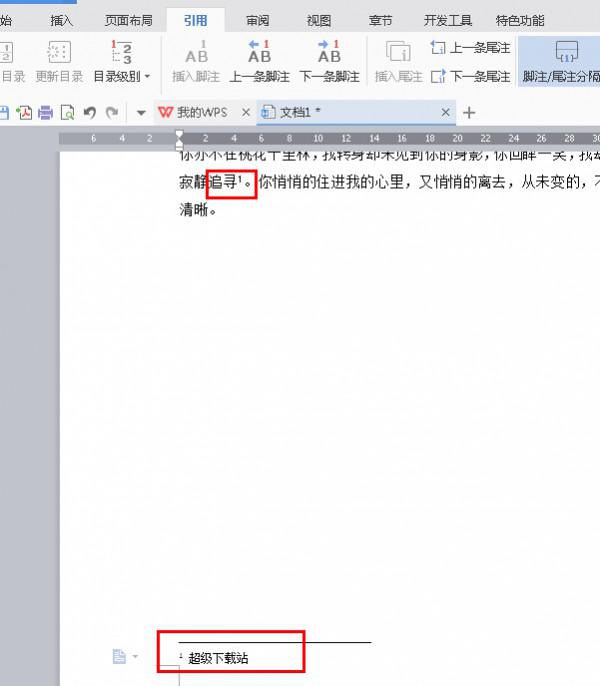Switch to the 页面布局 ribbon tab
Screen dimensions: 600x686
click(128, 20)
